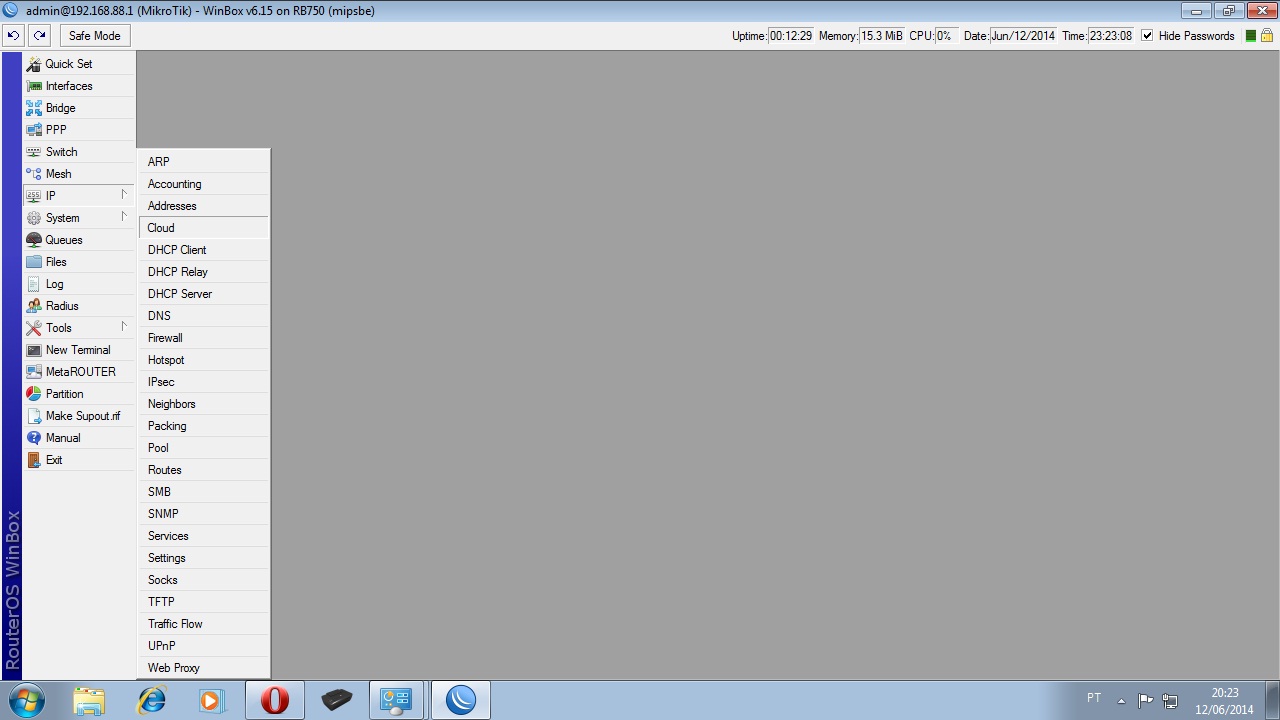Click the Make Supout.rif icon
Viewport: 1280px width, 720px height.
coord(34,416)
